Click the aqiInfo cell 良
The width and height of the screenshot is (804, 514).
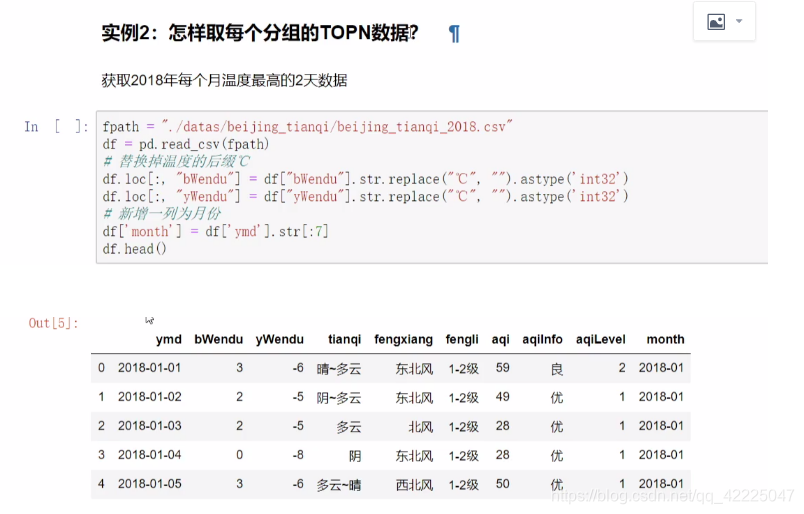pos(557,369)
